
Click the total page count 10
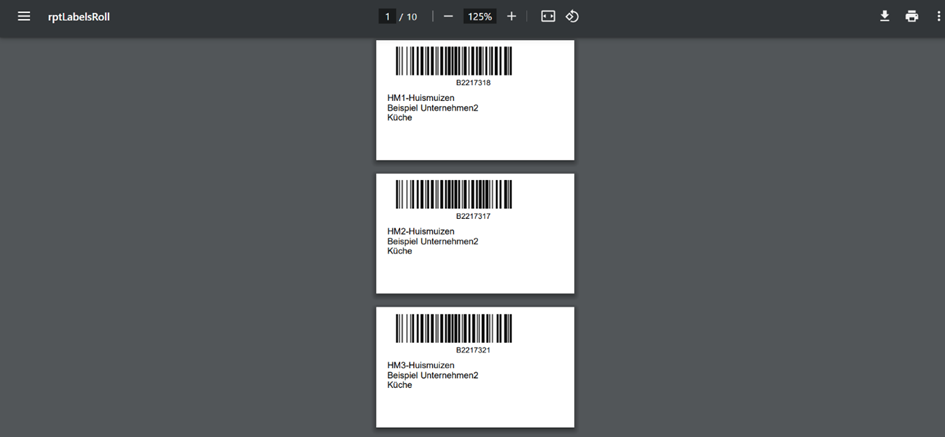point(412,17)
